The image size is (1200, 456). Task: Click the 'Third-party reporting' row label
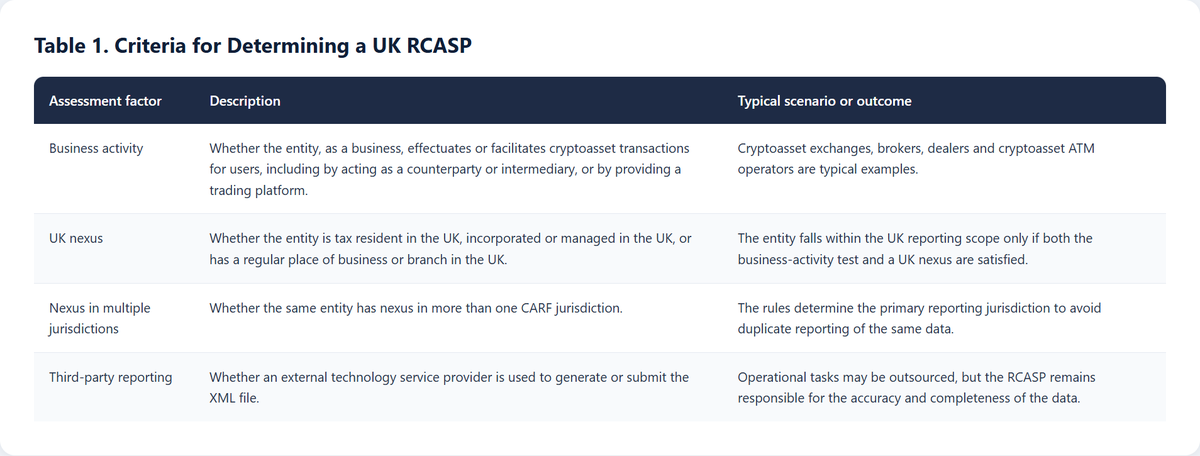[x=110, y=377]
